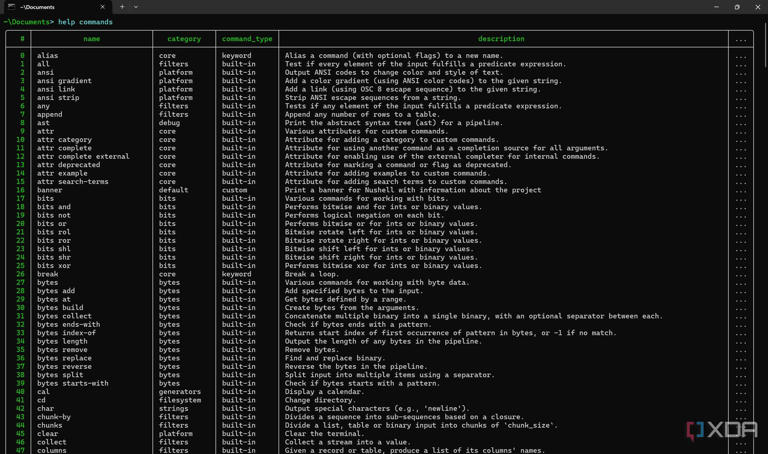Click the 'bytes starts-with' command name
This screenshot has width=768, height=454.
click(72, 383)
